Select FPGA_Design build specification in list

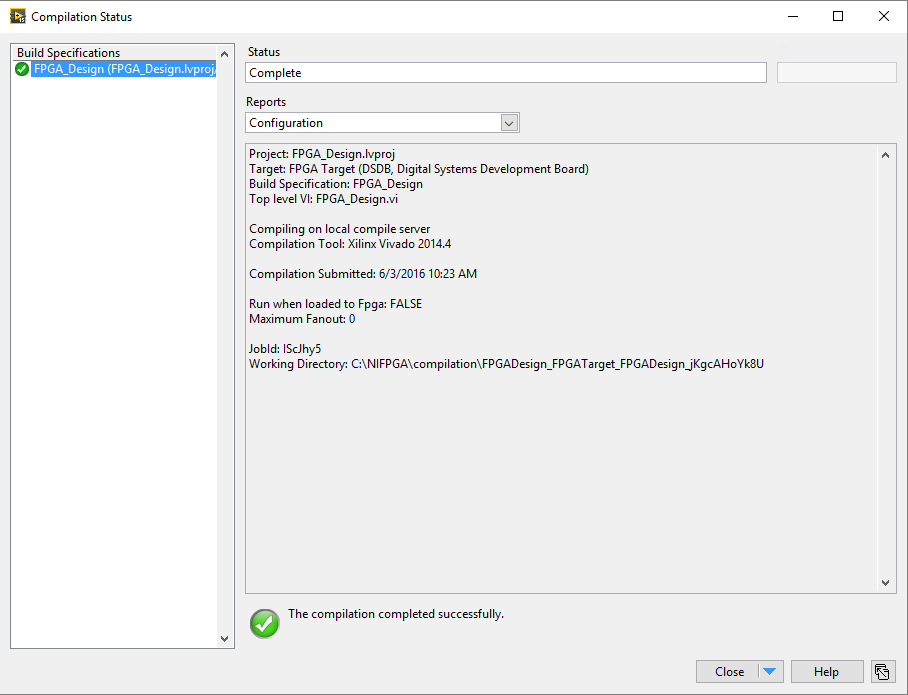[124, 69]
